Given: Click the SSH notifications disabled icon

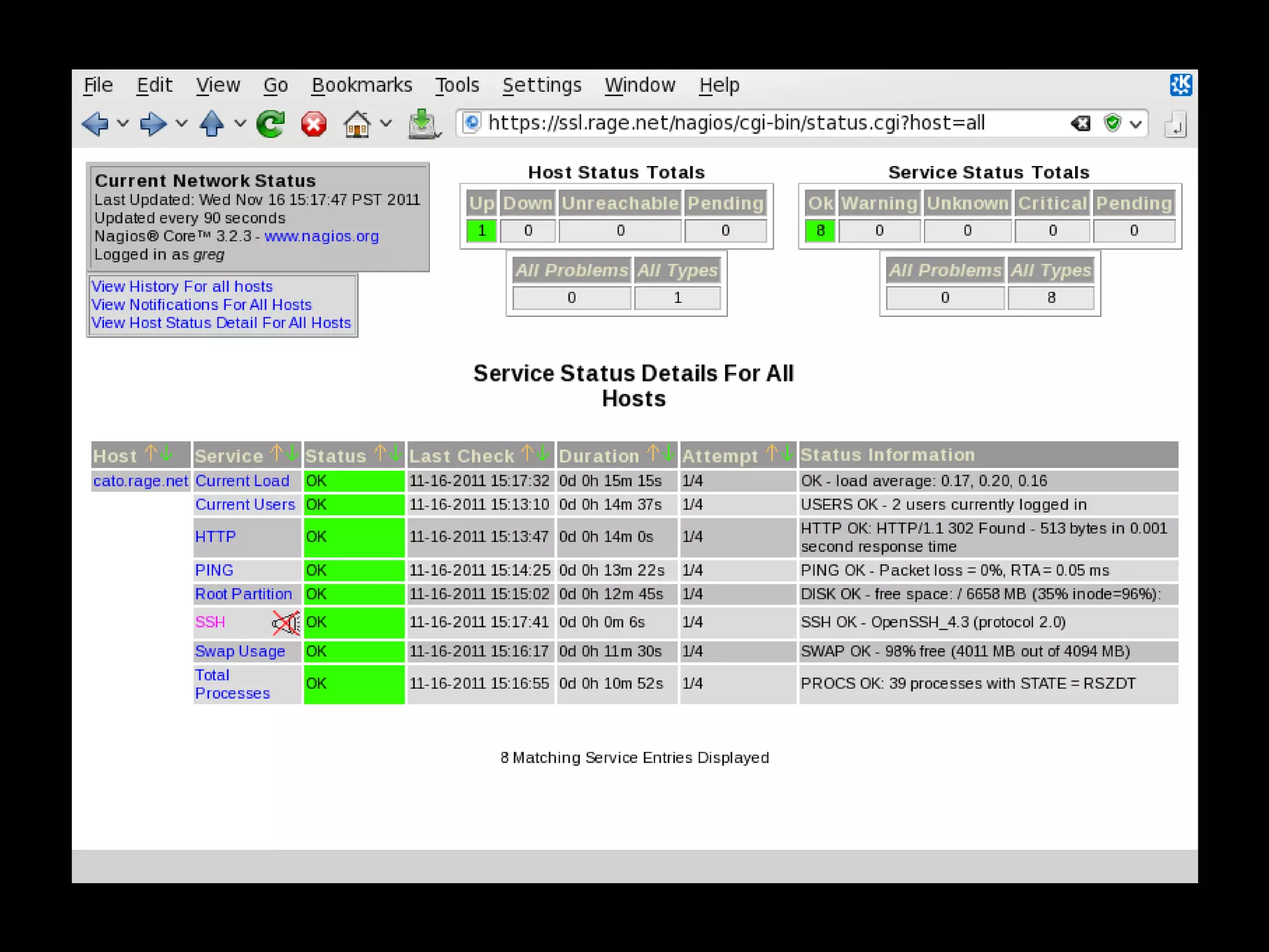Looking at the screenshot, I should (286, 622).
